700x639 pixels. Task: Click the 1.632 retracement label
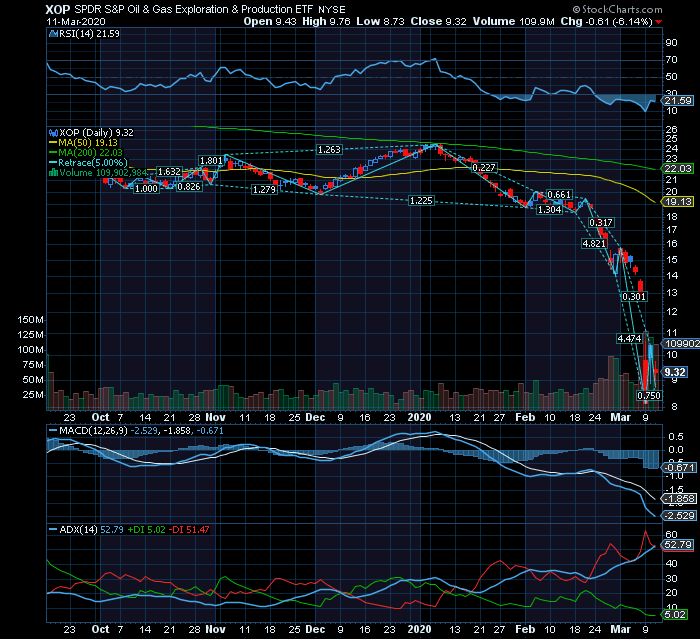point(169,171)
